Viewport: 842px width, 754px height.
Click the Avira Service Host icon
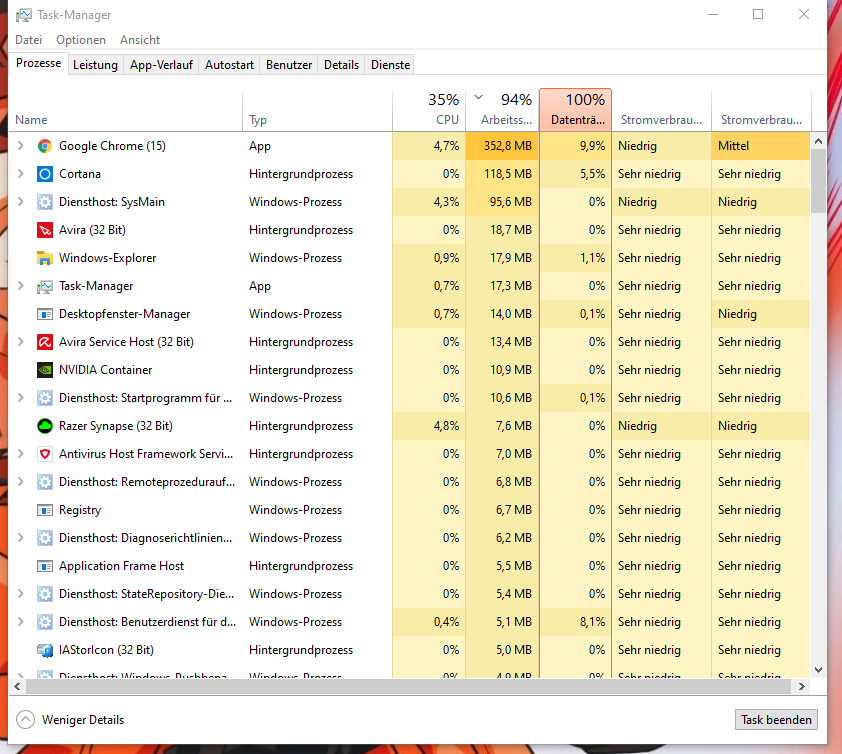[45, 342]
